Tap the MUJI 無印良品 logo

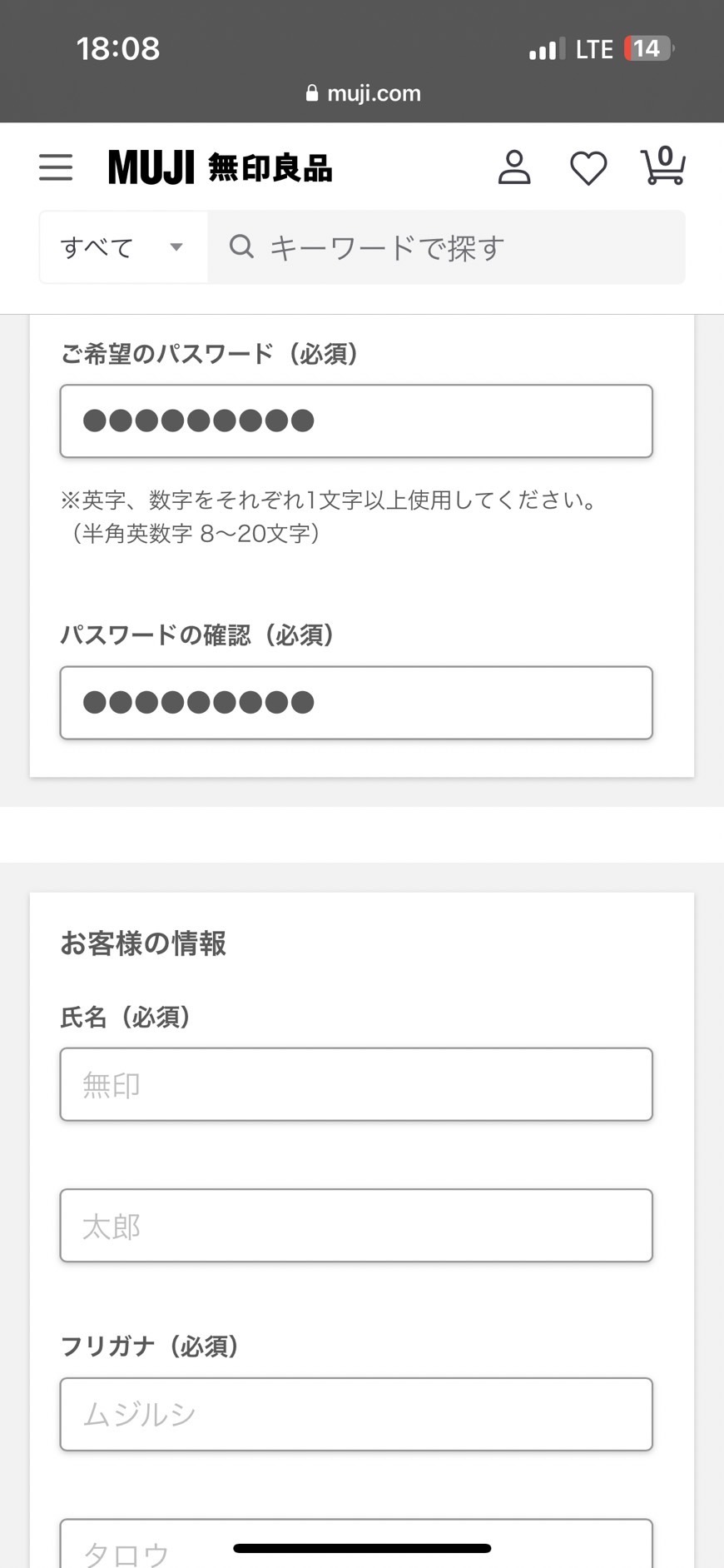click(221, 167)
